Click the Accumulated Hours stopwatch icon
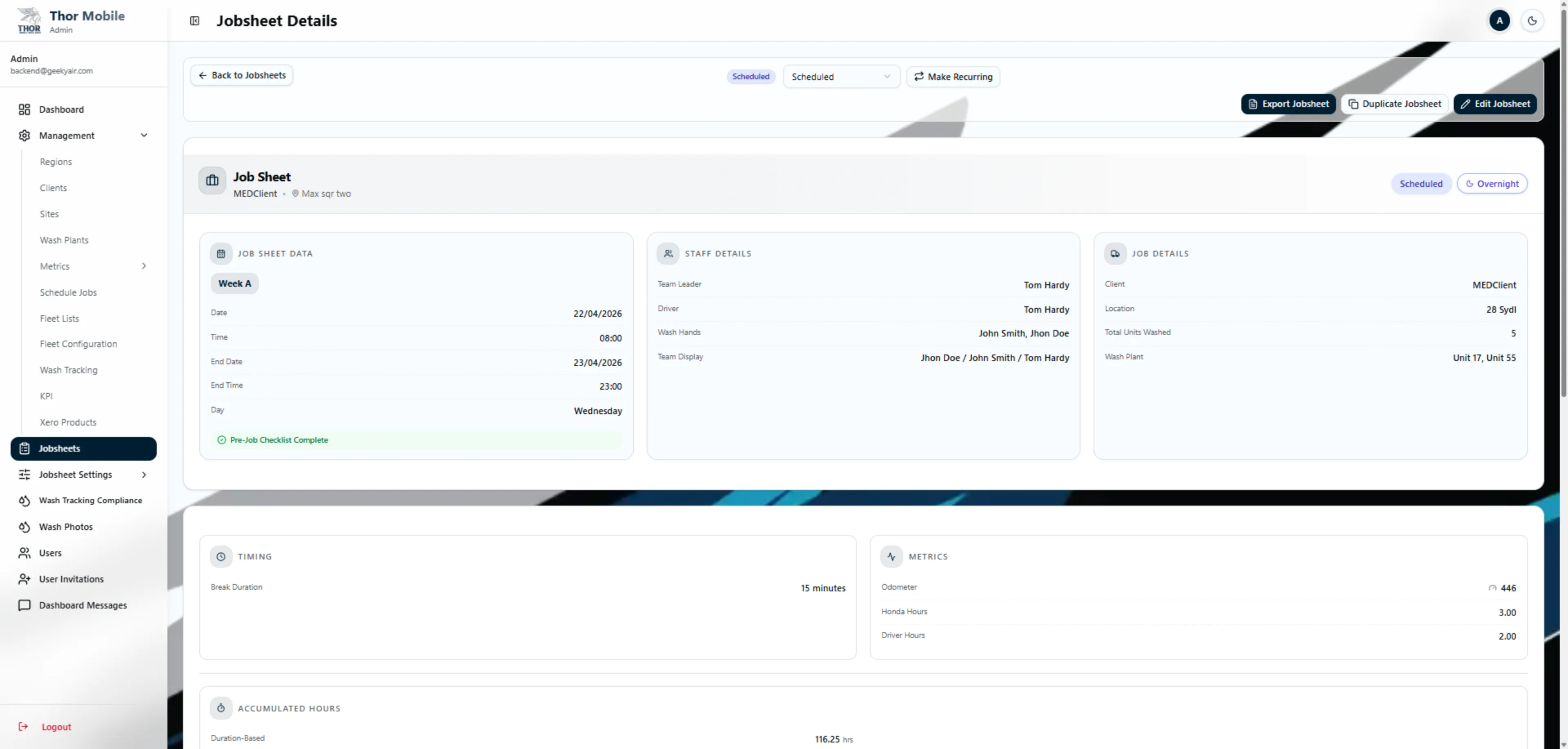 click(x=221, y=708)
